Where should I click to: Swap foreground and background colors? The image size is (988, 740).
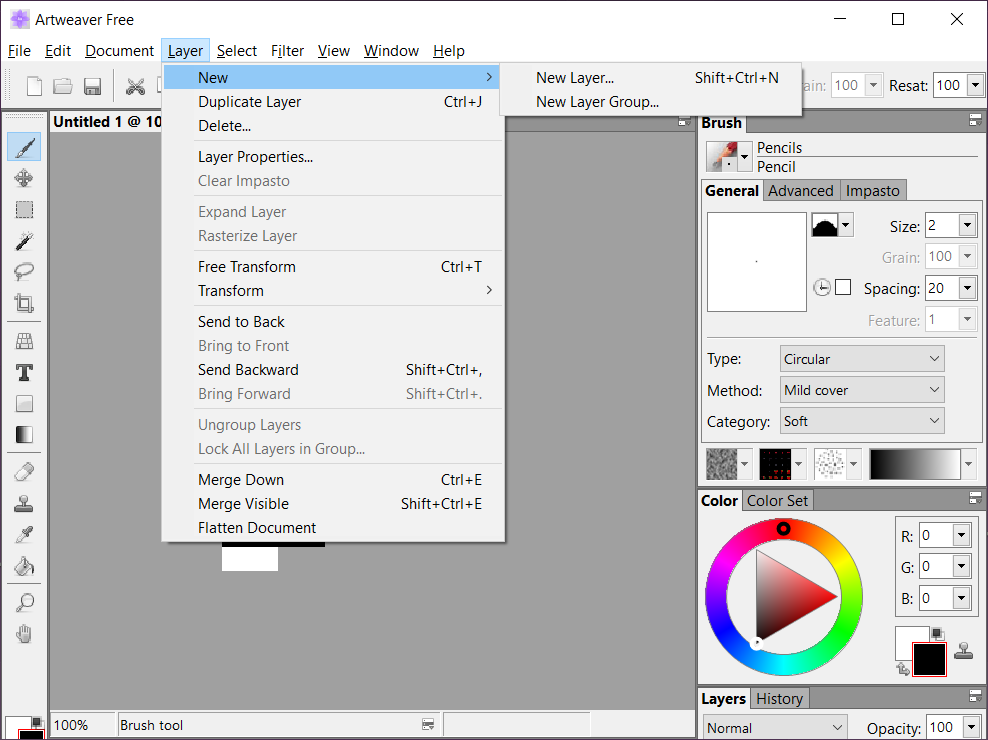click(x=903, y=669)
